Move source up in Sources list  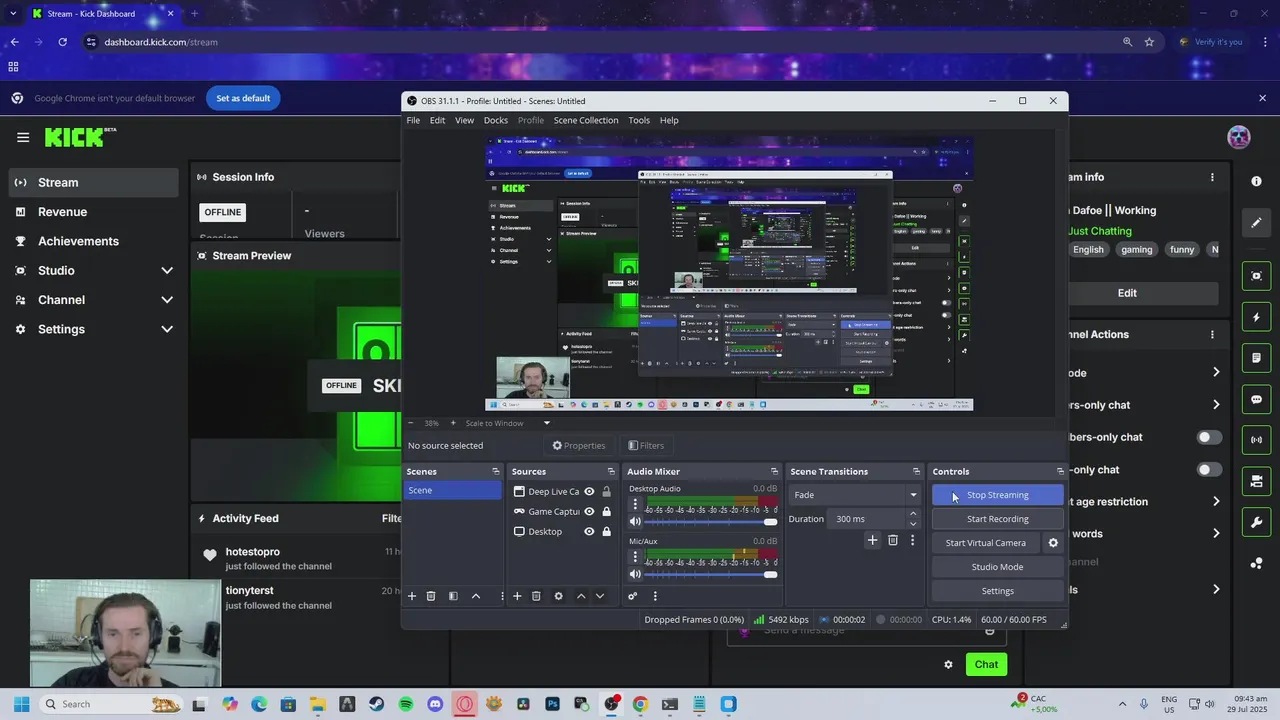[581, 596]
